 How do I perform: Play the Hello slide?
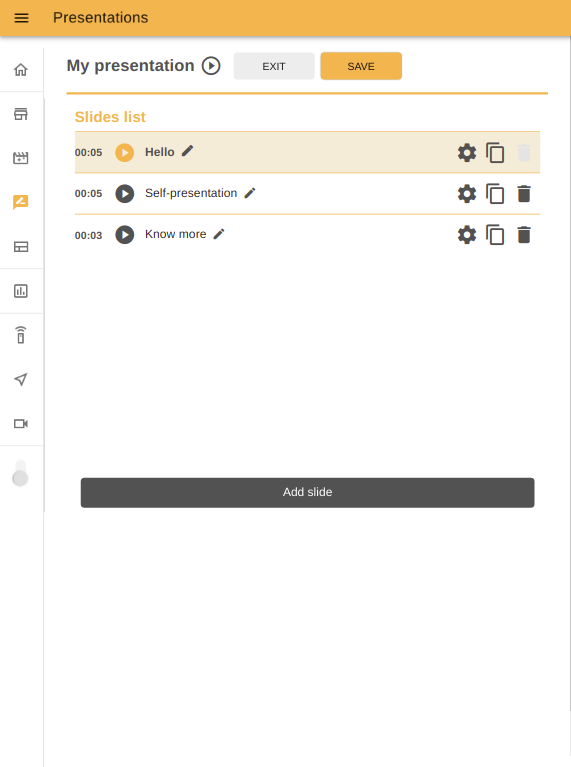[x=125, y=153]
